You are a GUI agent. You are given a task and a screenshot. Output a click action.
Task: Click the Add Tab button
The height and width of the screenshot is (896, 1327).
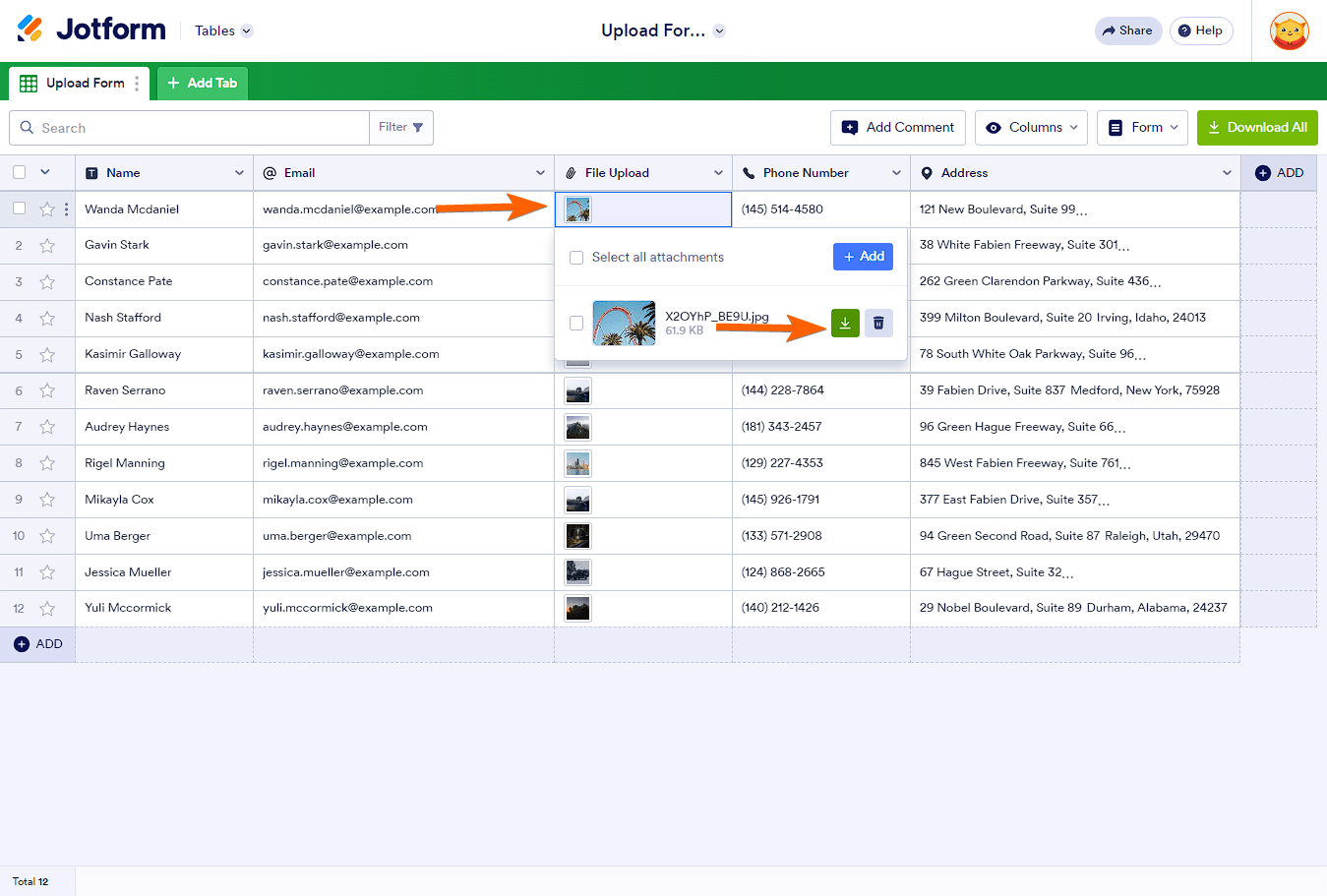[202, 84]
